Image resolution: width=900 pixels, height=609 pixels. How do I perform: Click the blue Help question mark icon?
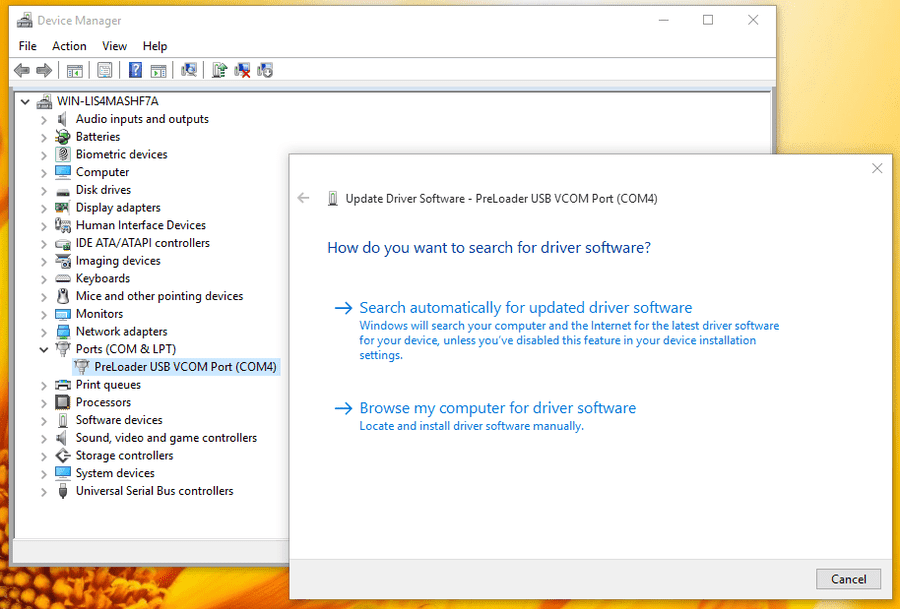tap(135, 71)
